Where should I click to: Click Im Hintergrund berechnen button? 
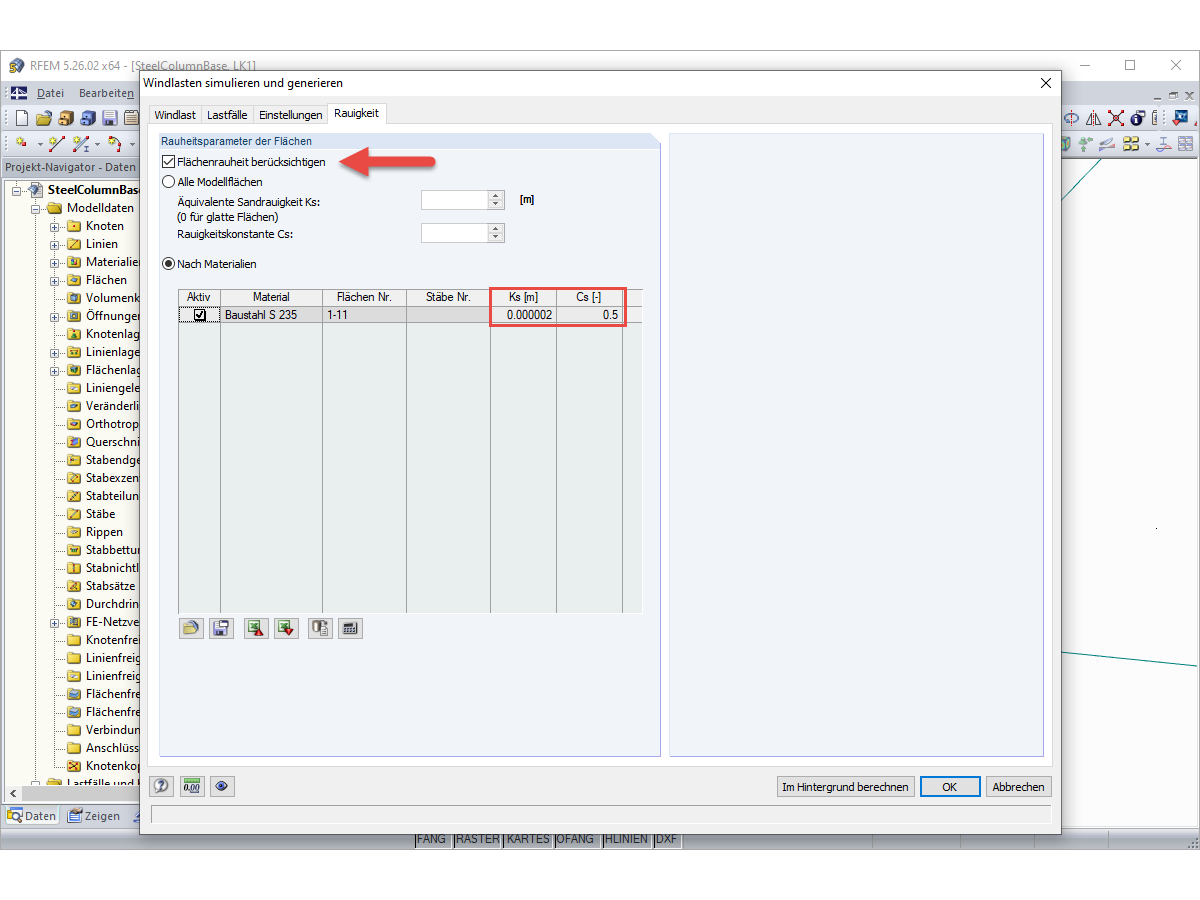845,787
